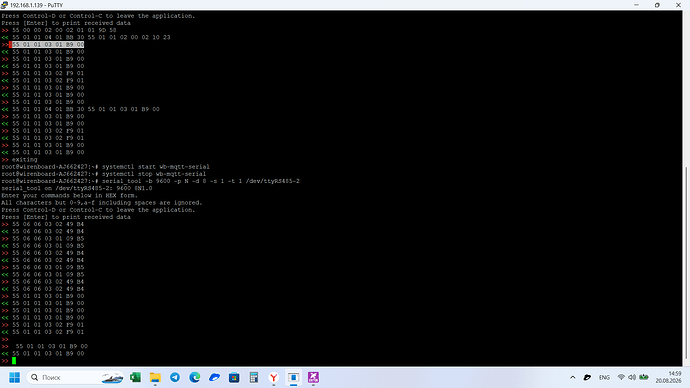Open Telegram from the taskbar

(x=175, y=377)
